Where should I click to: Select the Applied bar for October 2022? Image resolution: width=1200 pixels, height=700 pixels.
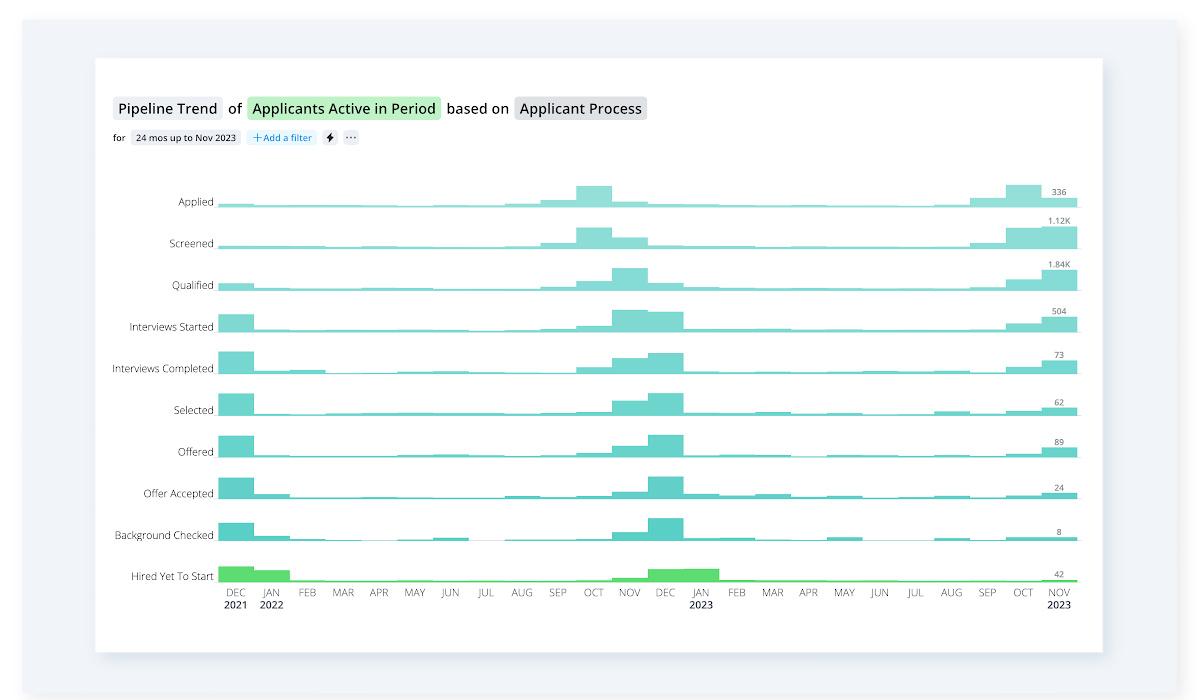point(594,196)
